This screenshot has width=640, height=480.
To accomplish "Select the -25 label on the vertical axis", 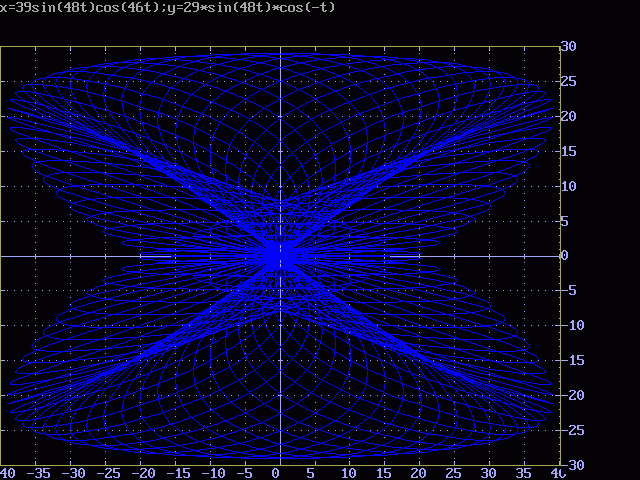I will click(x=571, y=431).
